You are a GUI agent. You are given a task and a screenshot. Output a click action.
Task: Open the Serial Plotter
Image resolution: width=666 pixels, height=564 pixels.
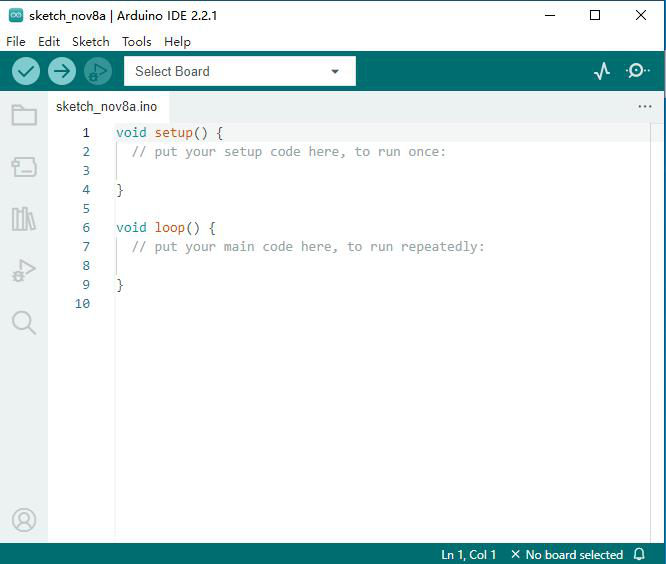pos(601,71)
